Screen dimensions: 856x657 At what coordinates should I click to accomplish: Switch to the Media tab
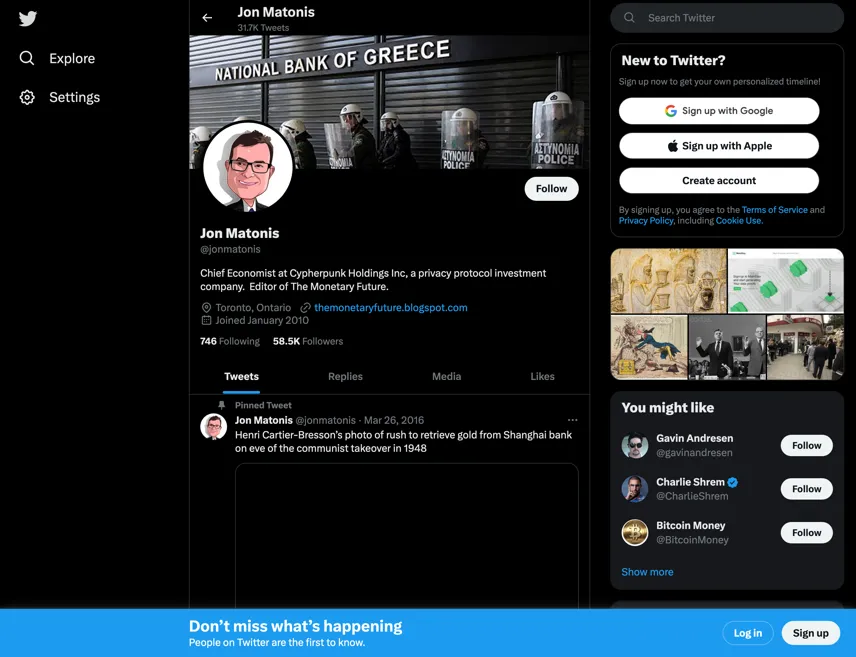click(x=447, y=376)
